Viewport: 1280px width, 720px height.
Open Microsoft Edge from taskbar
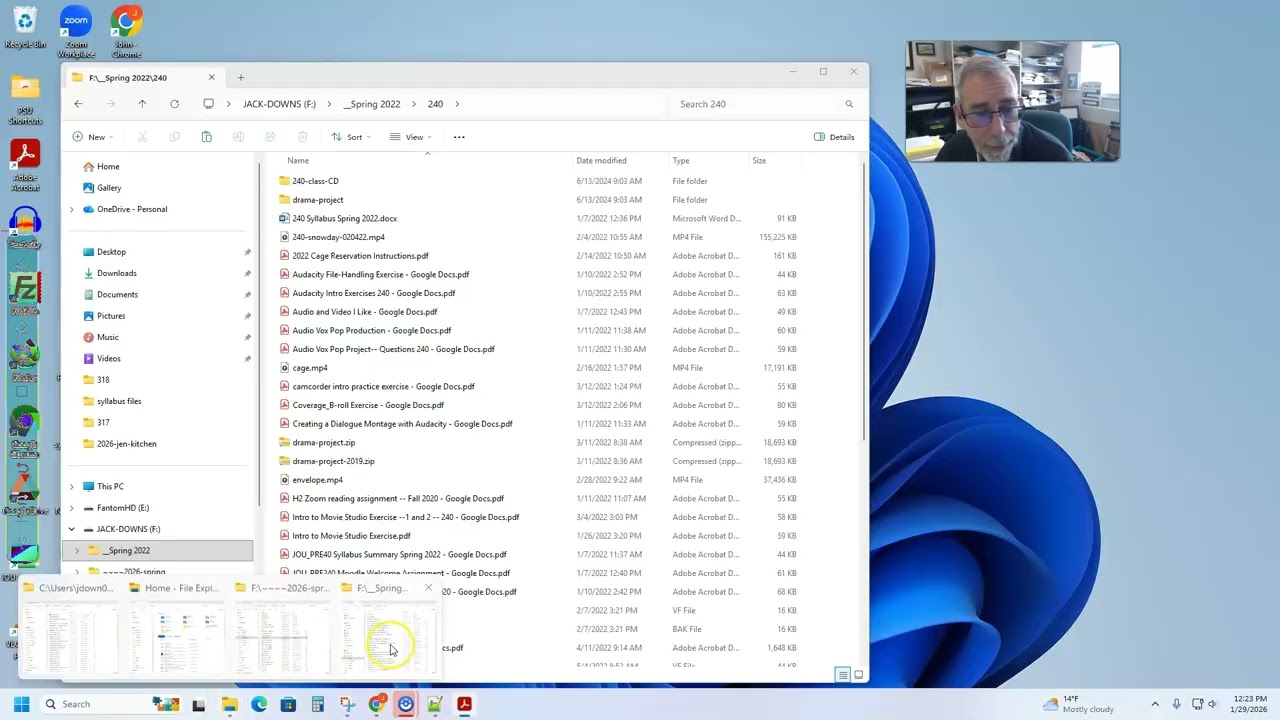(x=259, y=704)
